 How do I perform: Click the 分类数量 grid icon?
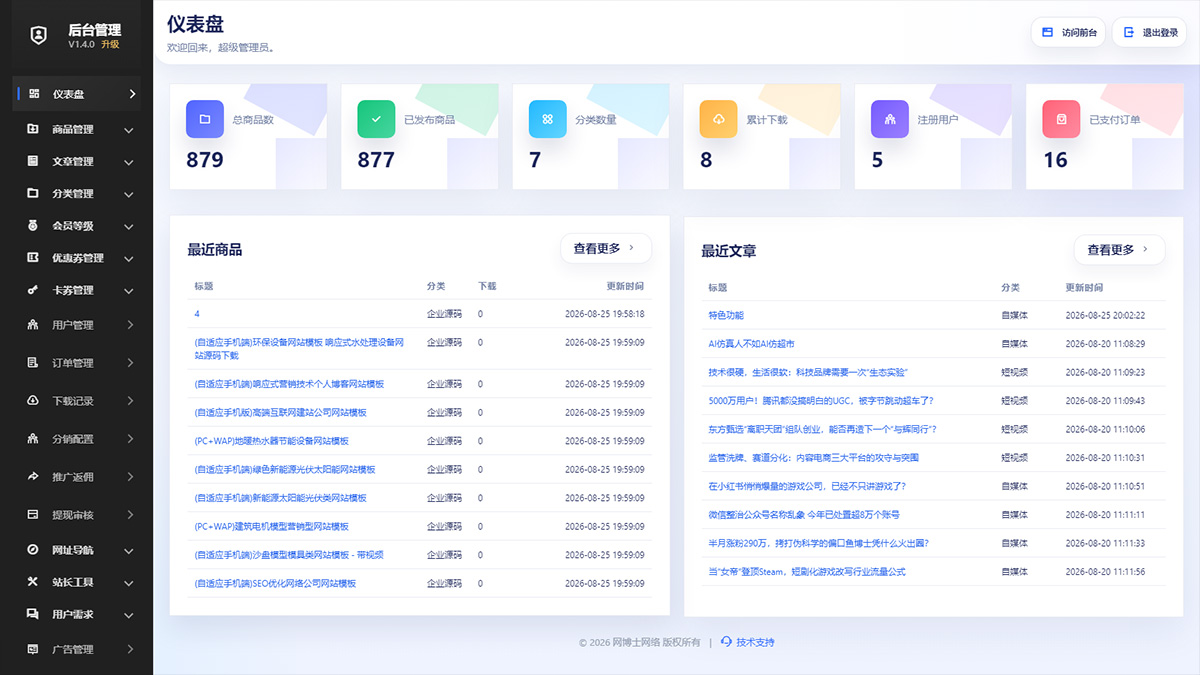click(548, 119)
